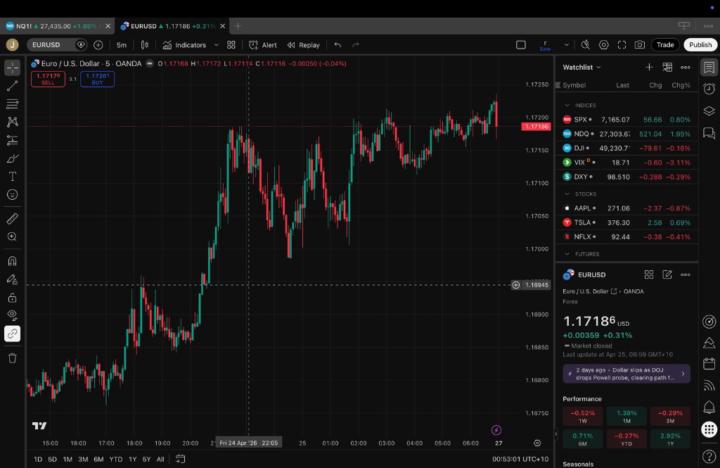Open the EURUSD symbol search box
The image size is (720, 468).
click(x=51, y=45)
